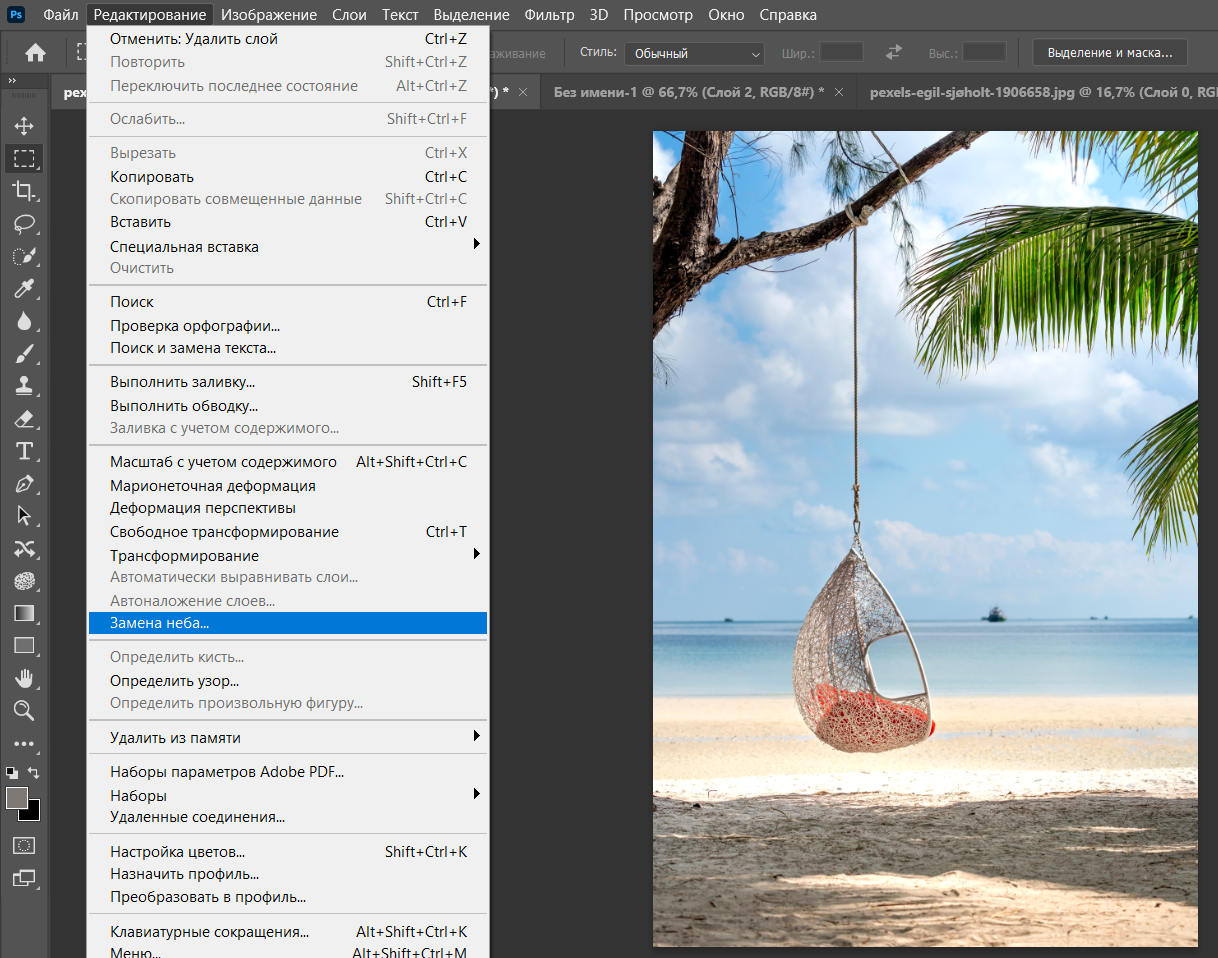Toggle Quick Mask mode in toolbar
Image resolution: width=1218 pixels, height=958 pixels.
tap(24, 845)
